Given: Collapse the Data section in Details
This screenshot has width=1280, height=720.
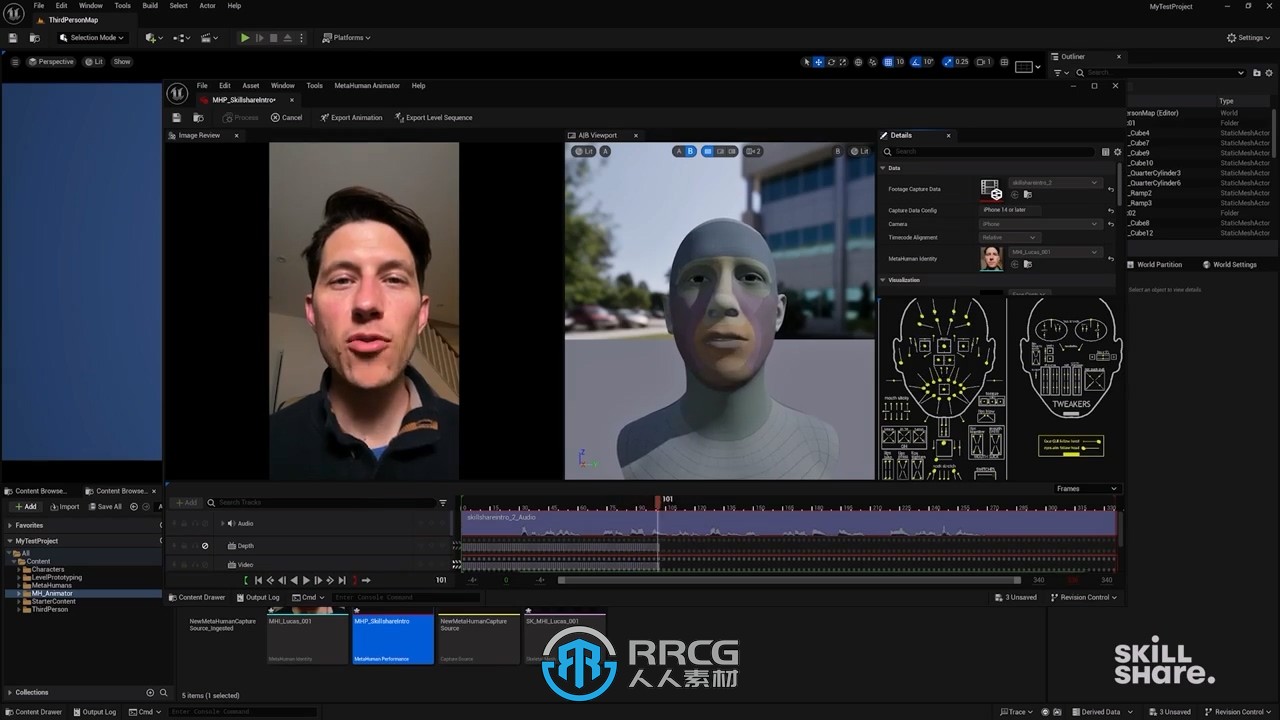Looking at the screenshot, I should click(x=883, y=168).
